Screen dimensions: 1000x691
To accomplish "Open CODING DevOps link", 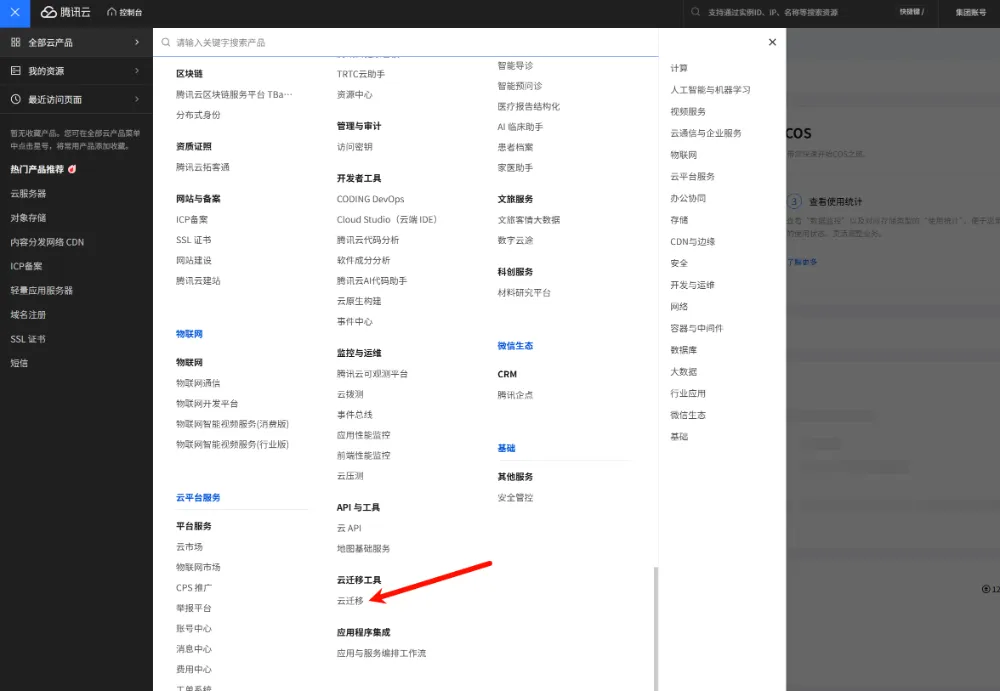I will (371, 198).
